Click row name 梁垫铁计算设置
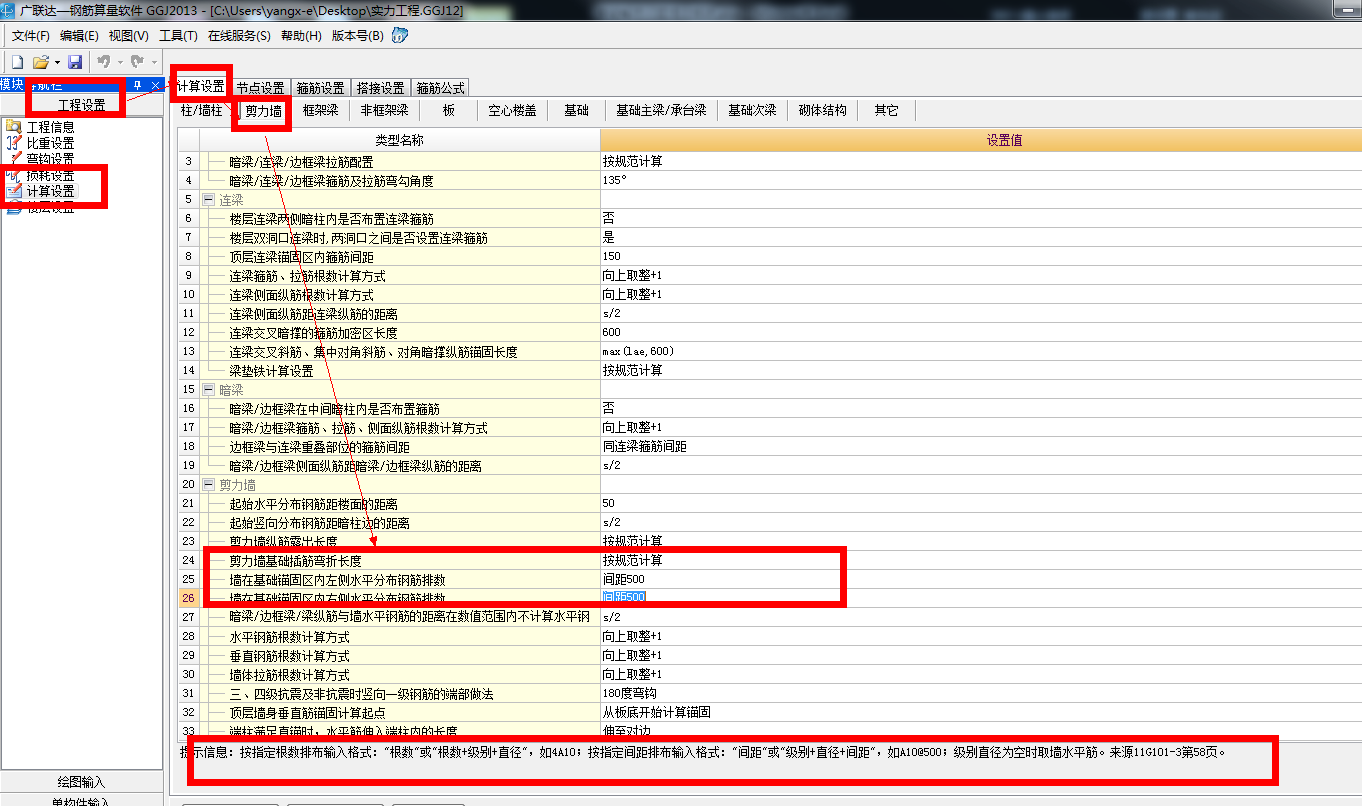Image resolution: width=1362 pixels, height=806 pixels. point(271,371)
